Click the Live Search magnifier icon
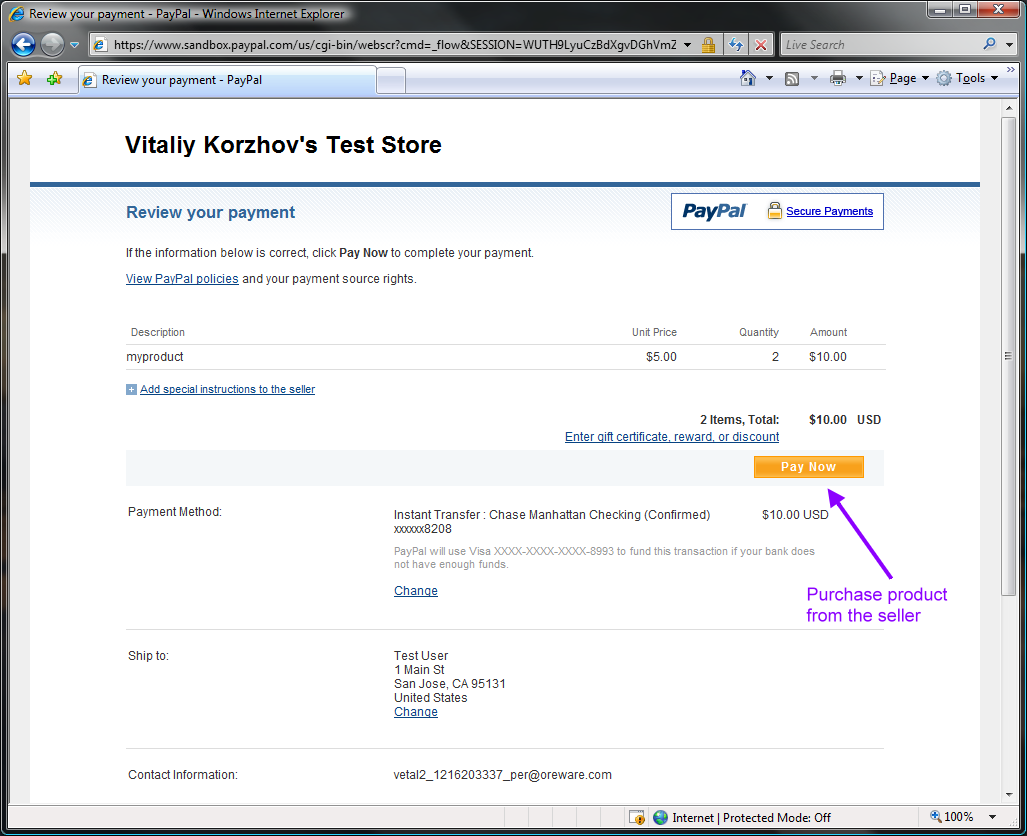This screenshot has width=1027, height=836. click(990, 44)
